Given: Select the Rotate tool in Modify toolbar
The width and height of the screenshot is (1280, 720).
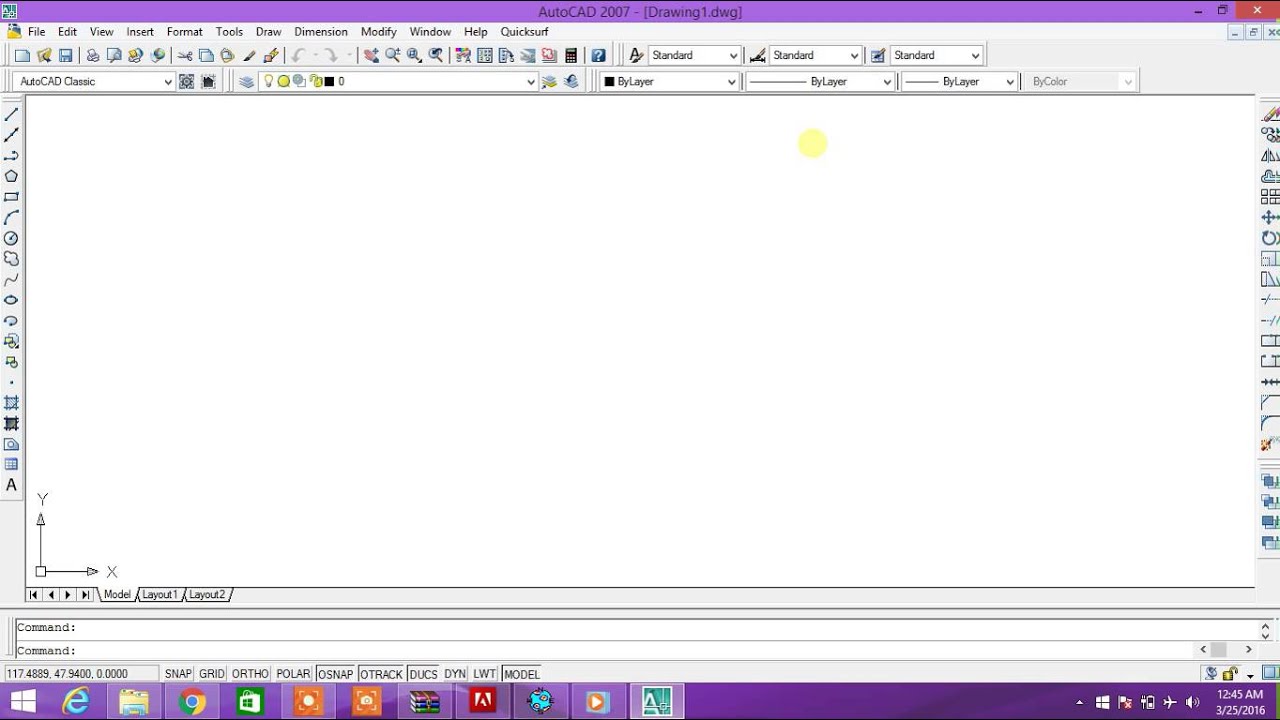Looking at the screenshot, I should [1270, 238].
